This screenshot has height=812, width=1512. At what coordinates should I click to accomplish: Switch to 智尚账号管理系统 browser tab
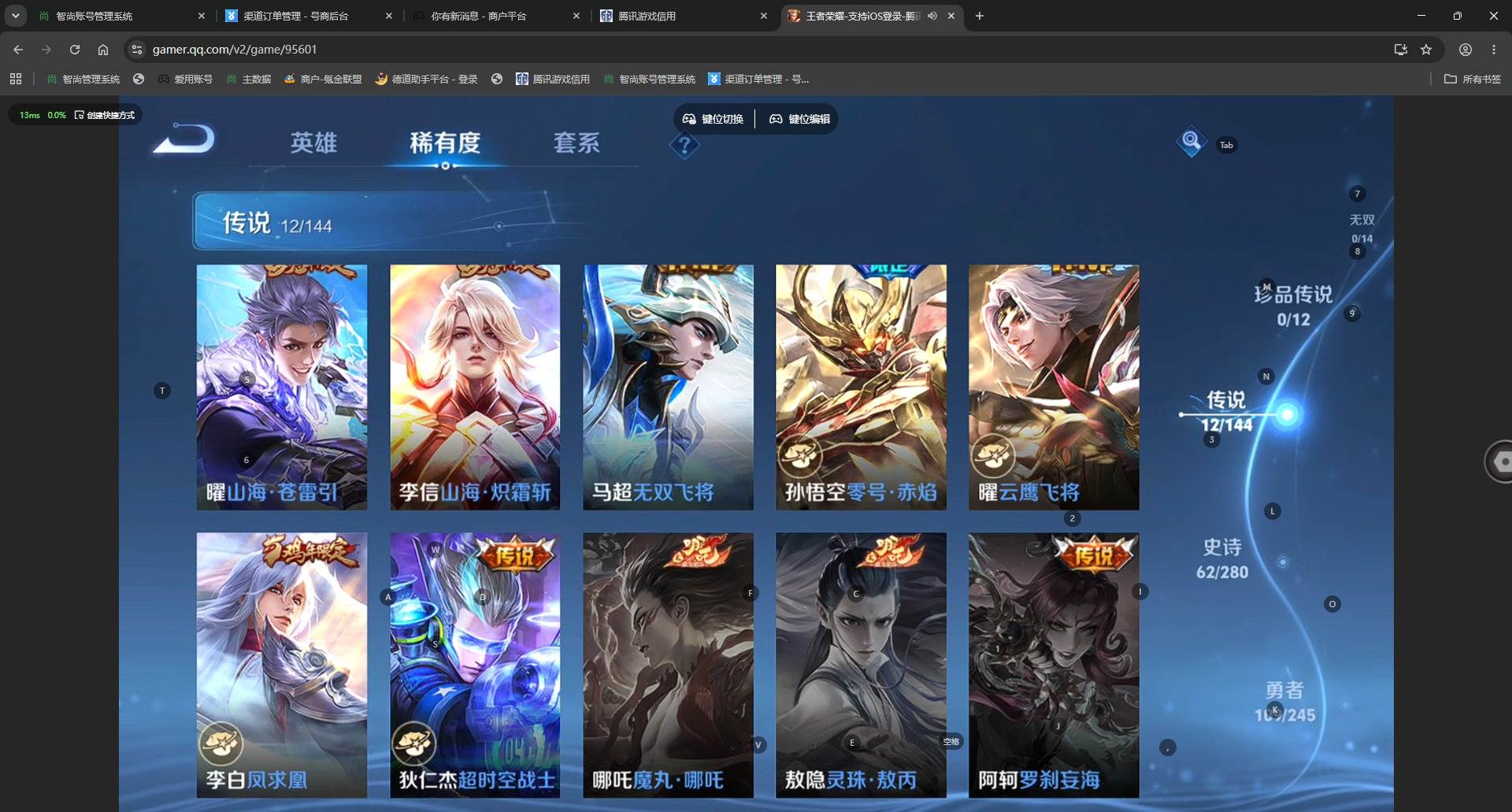[x=120, y=16]
